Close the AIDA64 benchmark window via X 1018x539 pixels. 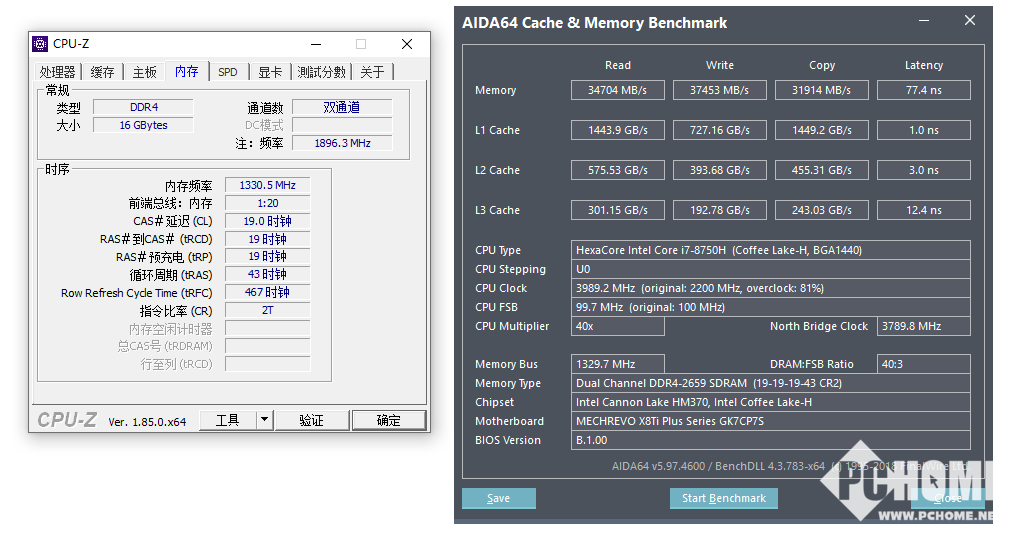pyautogui.click(x=970, y=20)
